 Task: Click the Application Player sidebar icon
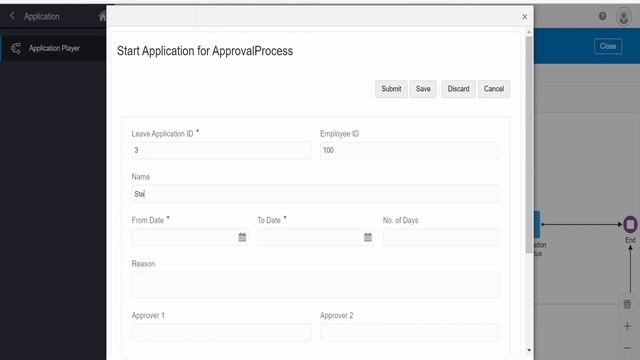[16, 48]
